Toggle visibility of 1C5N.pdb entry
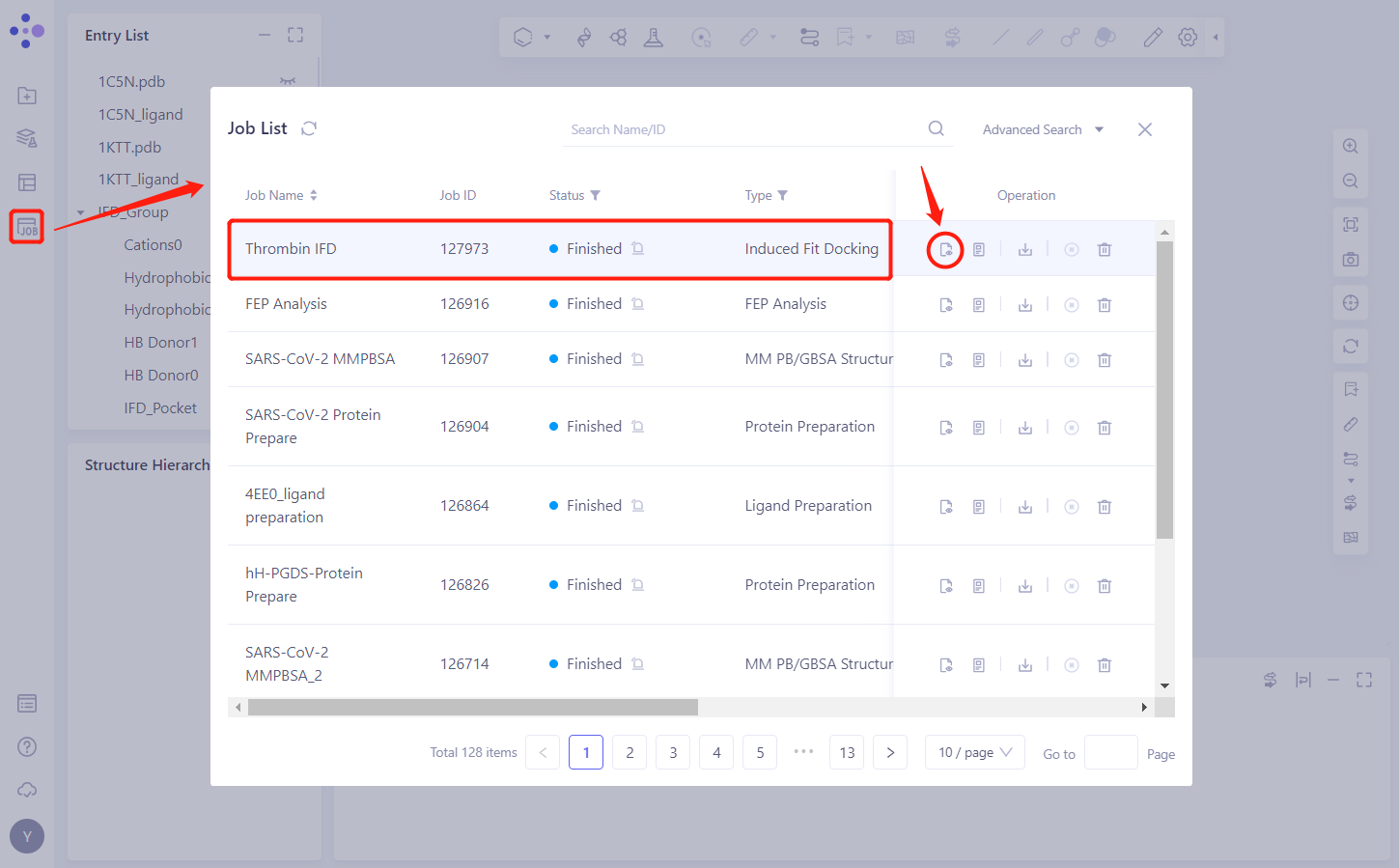This screenshot has width=1399, height=868. pyautogui.click(x=287, y=81)
